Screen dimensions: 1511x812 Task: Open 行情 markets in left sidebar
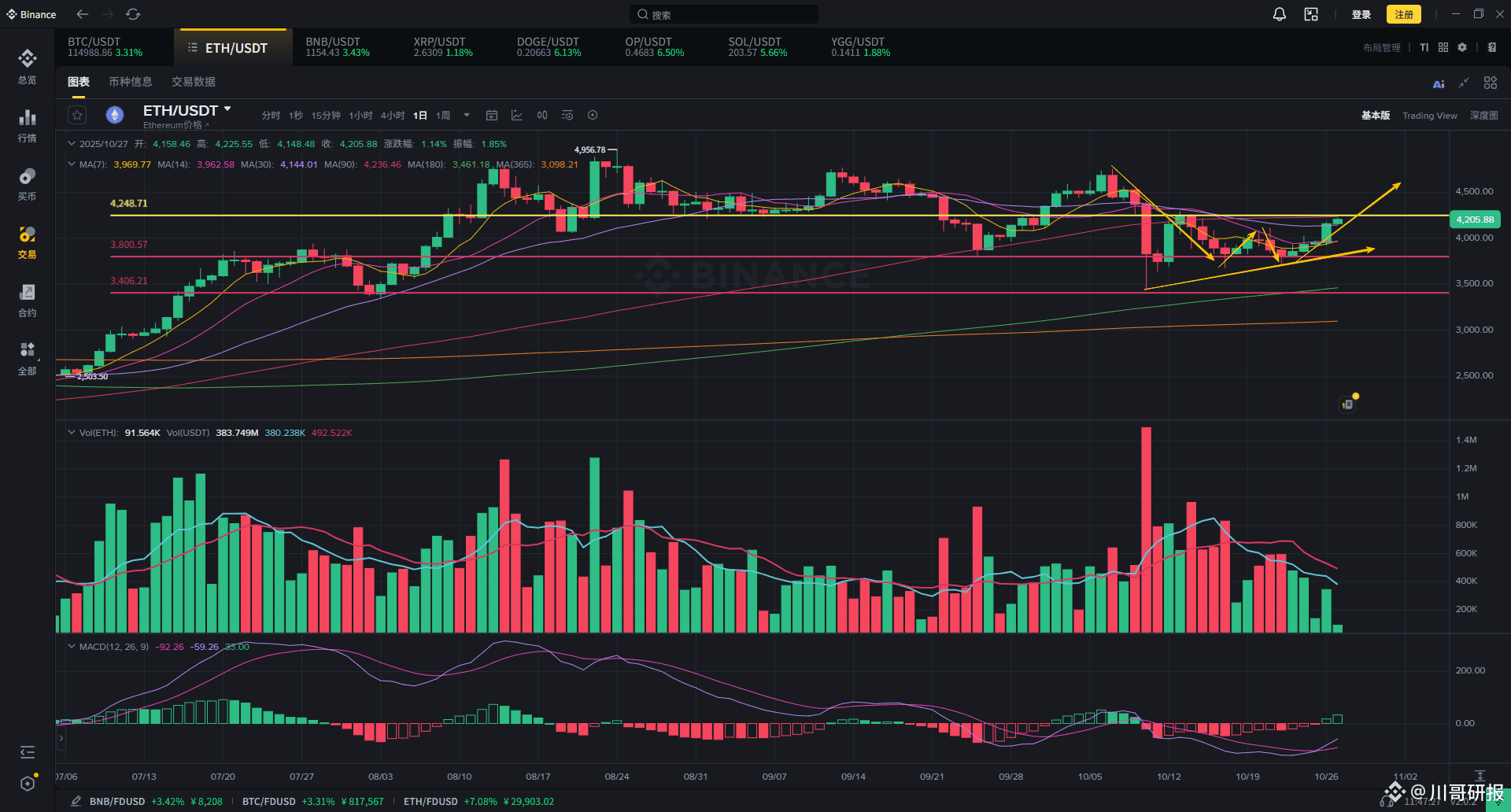(x=28, y=126)
